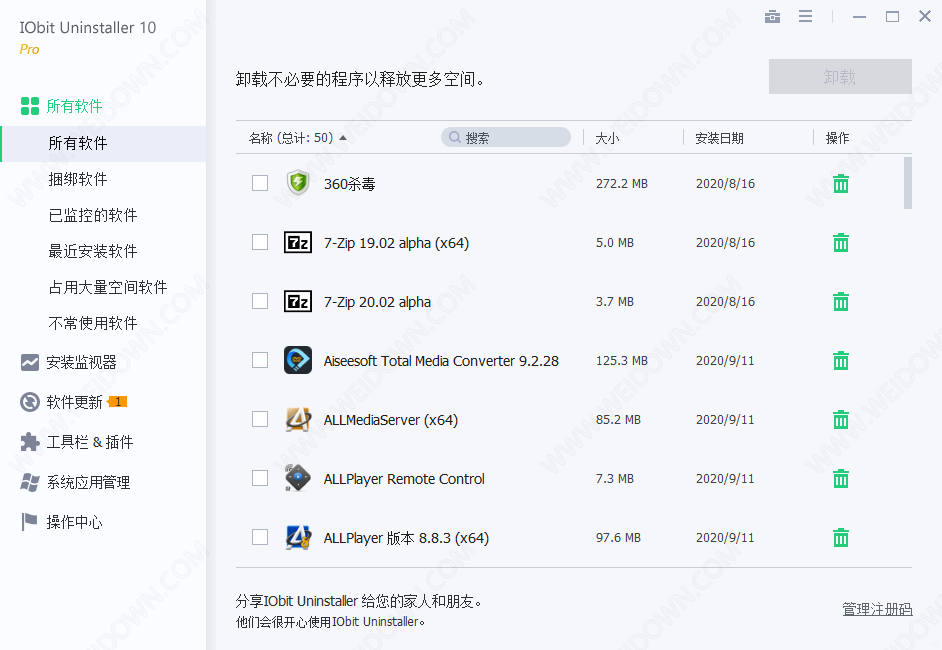The width and height of the screenshot is (942, 650).
Task: Uninstall 7-Zip 19.02 alpha via trash icon
Action: pos(840,243)
